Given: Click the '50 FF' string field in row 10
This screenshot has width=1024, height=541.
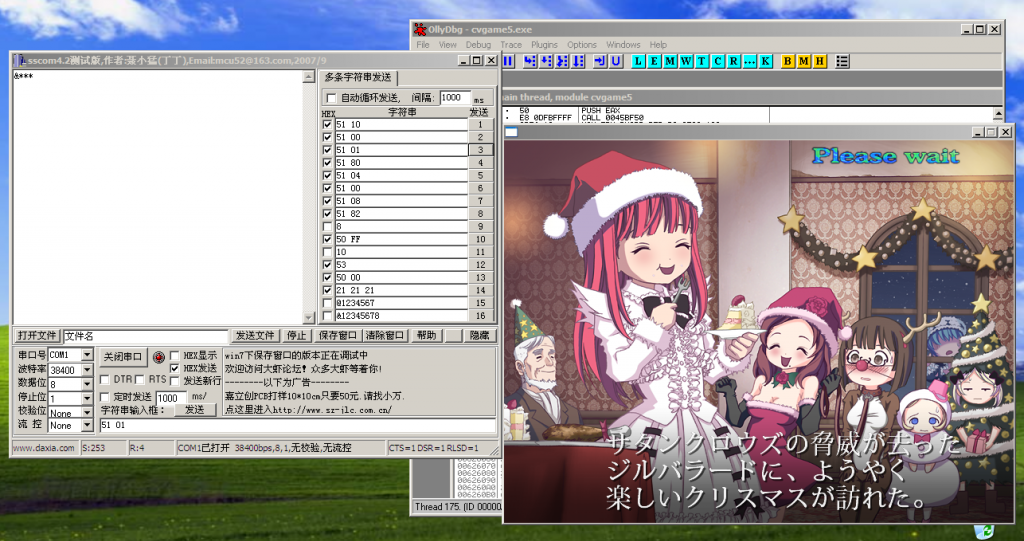Looking at the screenshot, I should tap(401, 239).
